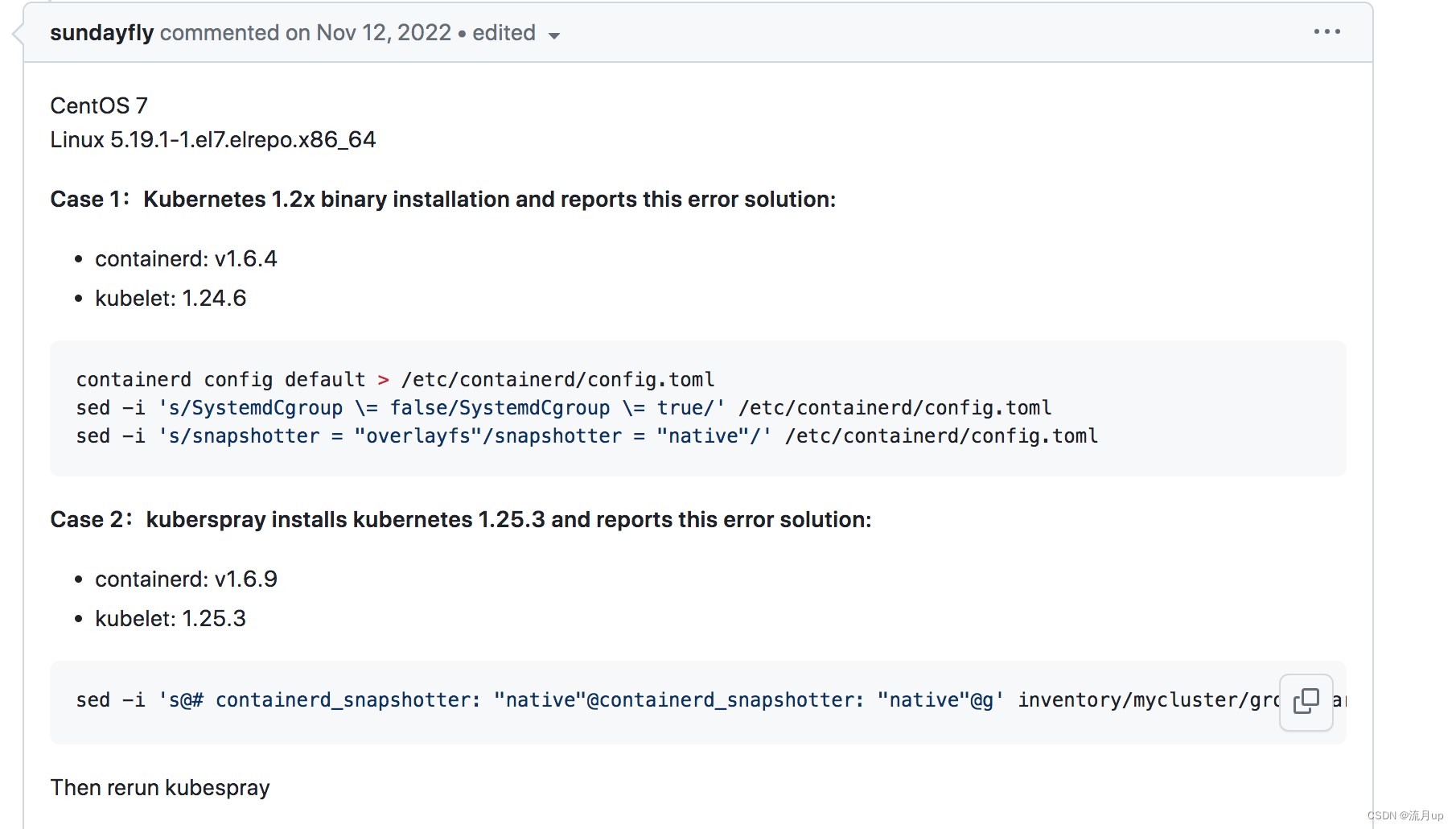
Task: Open sundayfly's user profile link
Action: tap(101, 33)
